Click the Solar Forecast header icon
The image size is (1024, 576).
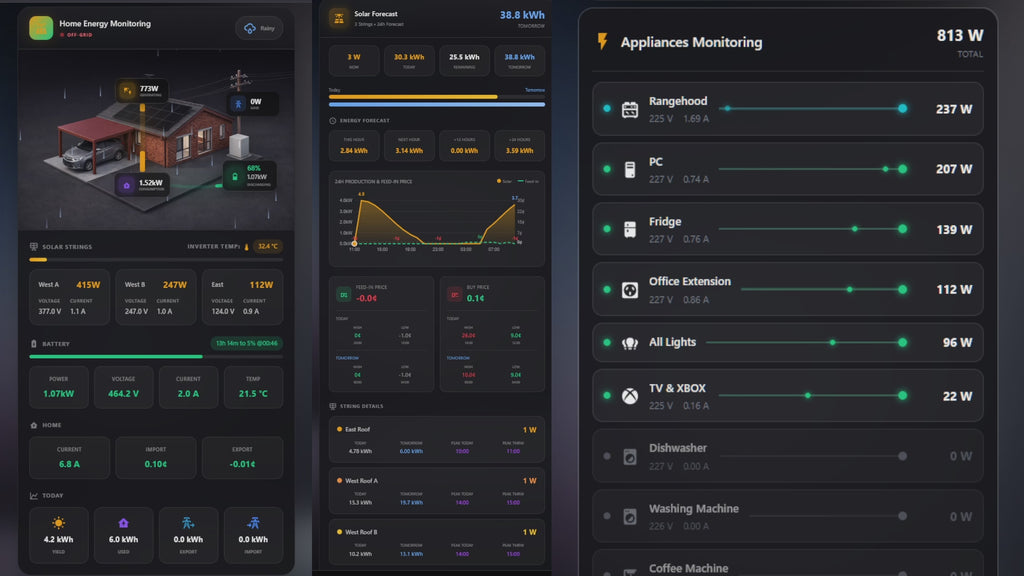(x=338, y=18)
